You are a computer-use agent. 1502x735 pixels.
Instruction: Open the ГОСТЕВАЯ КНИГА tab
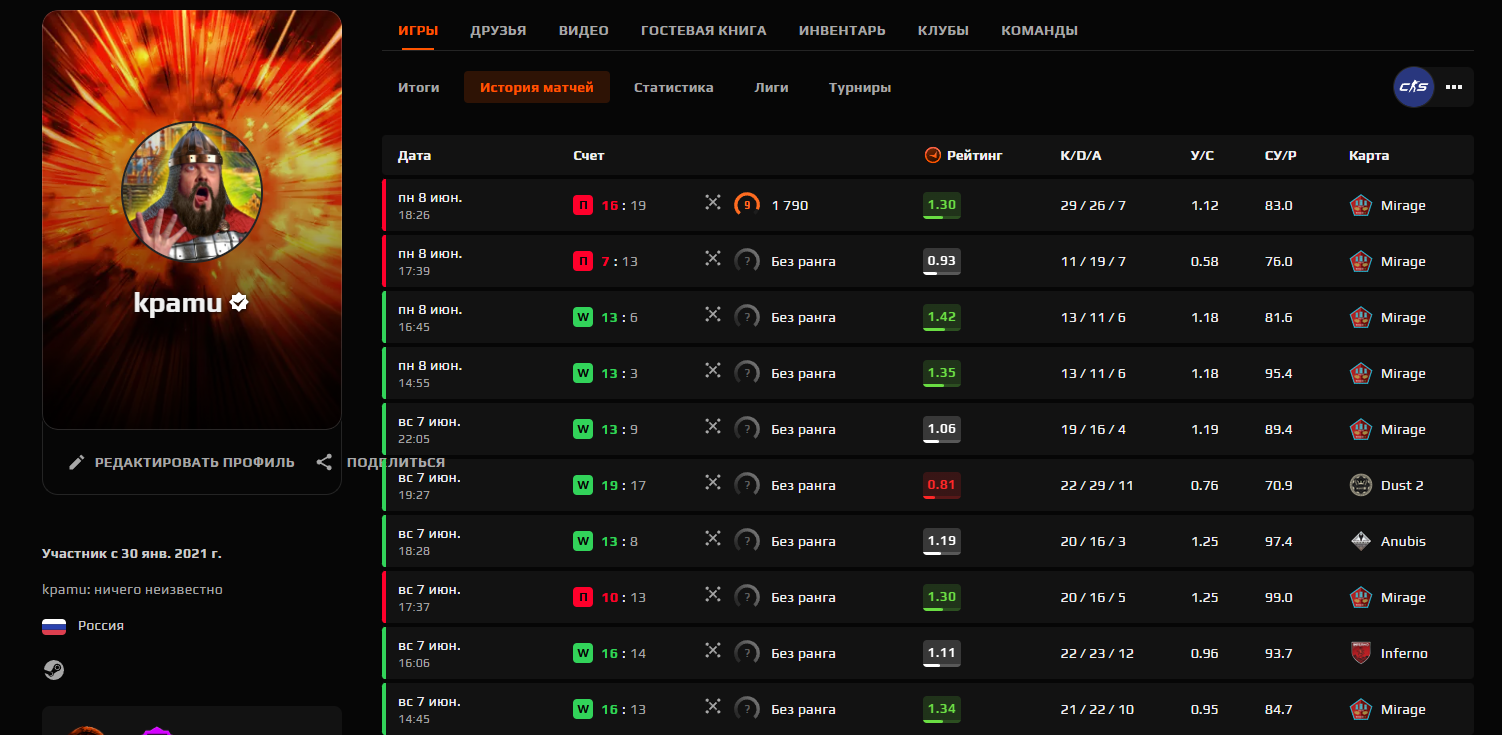point(704,30)
